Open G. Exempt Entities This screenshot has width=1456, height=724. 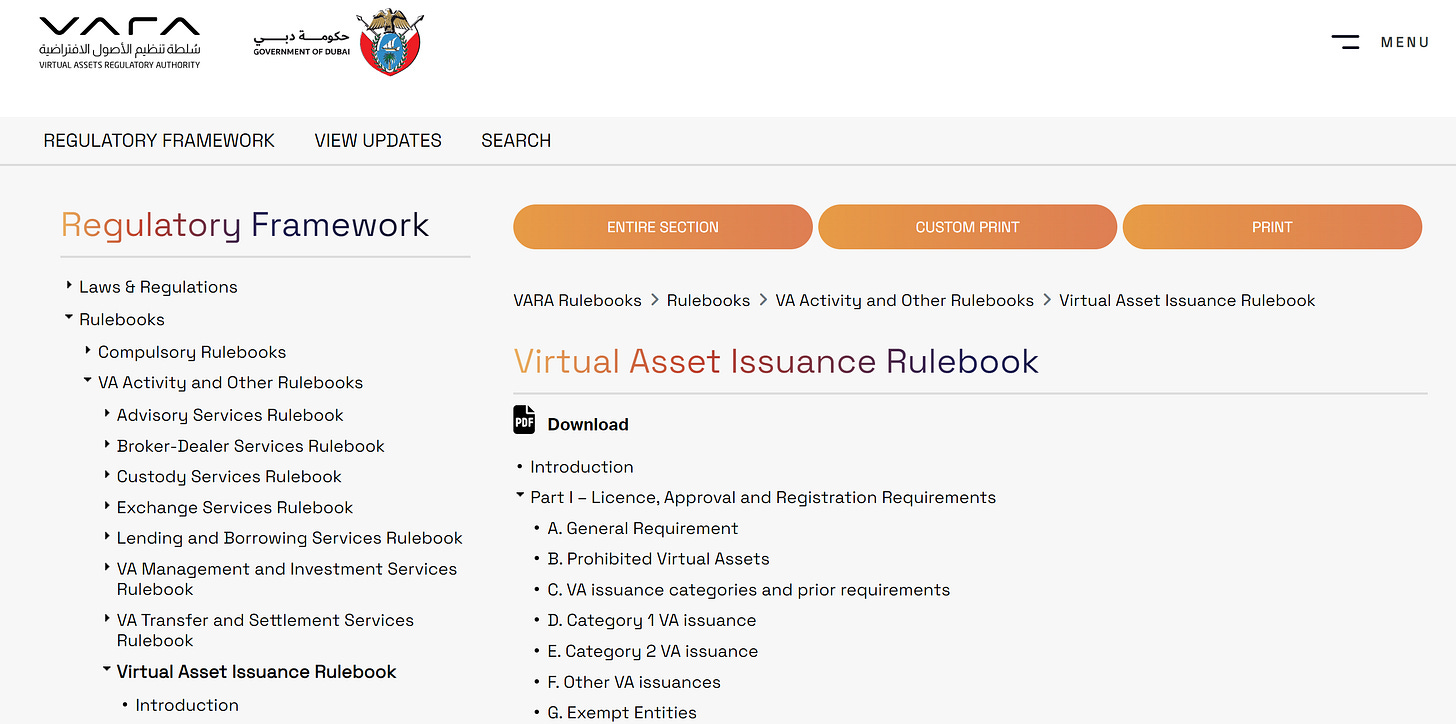(x=622, y=713)
